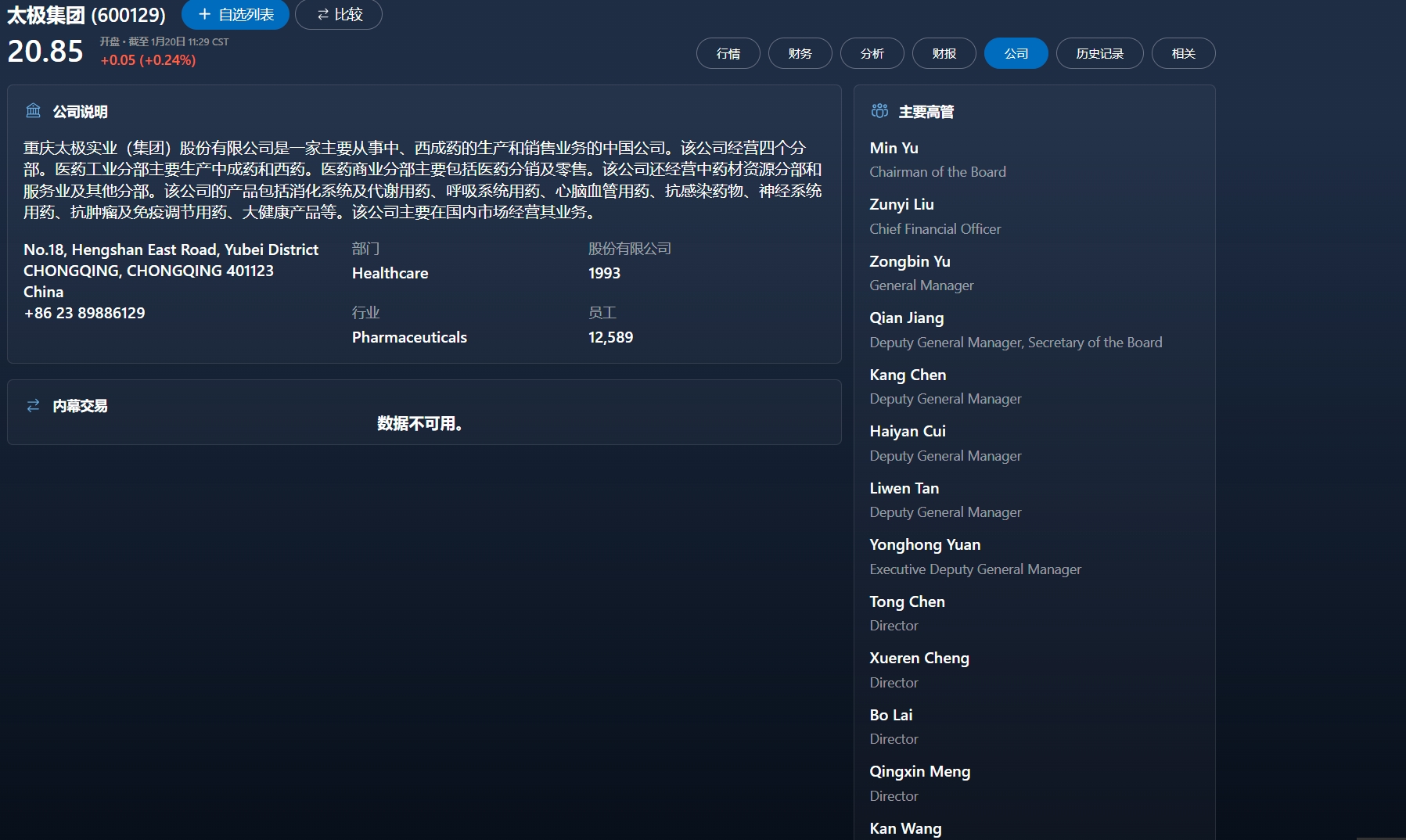Click the phone number +86 23 89886129
Screen dimensions: 1406x840
[x=85, y=313]
